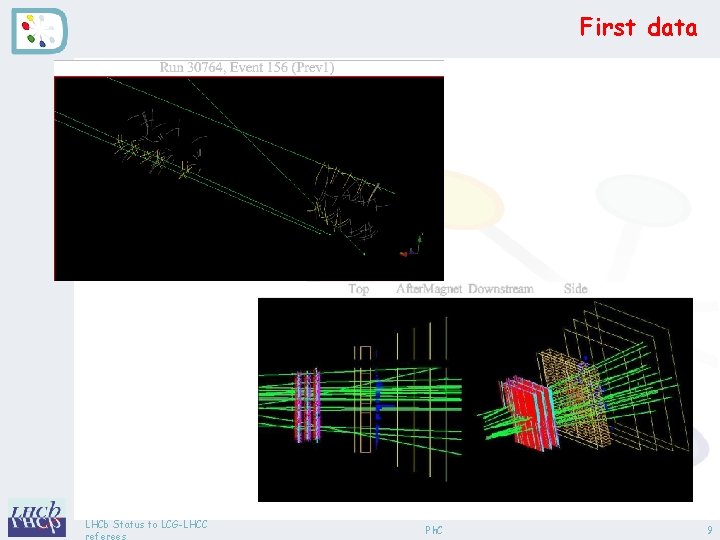
Task: Click the XYZ axis orientation indicator
Action: pyautogui.click(x=411, y=246)
